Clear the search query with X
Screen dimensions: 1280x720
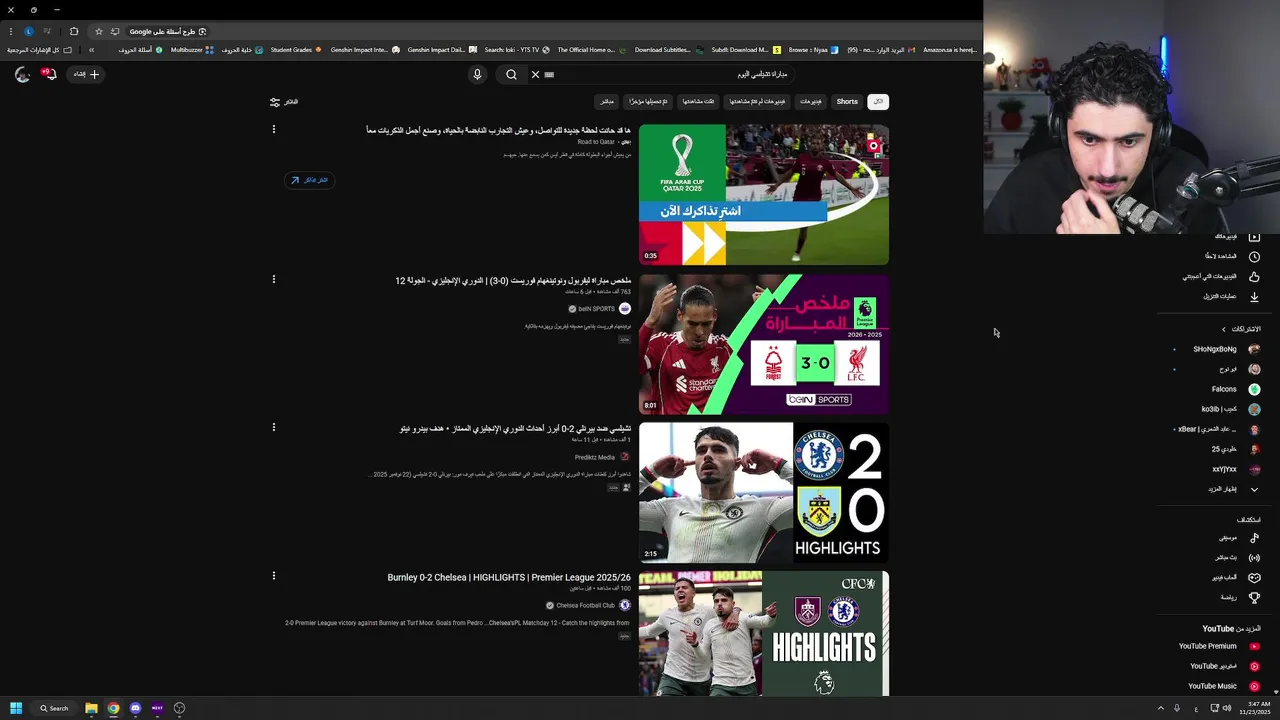tap(535, 74)
